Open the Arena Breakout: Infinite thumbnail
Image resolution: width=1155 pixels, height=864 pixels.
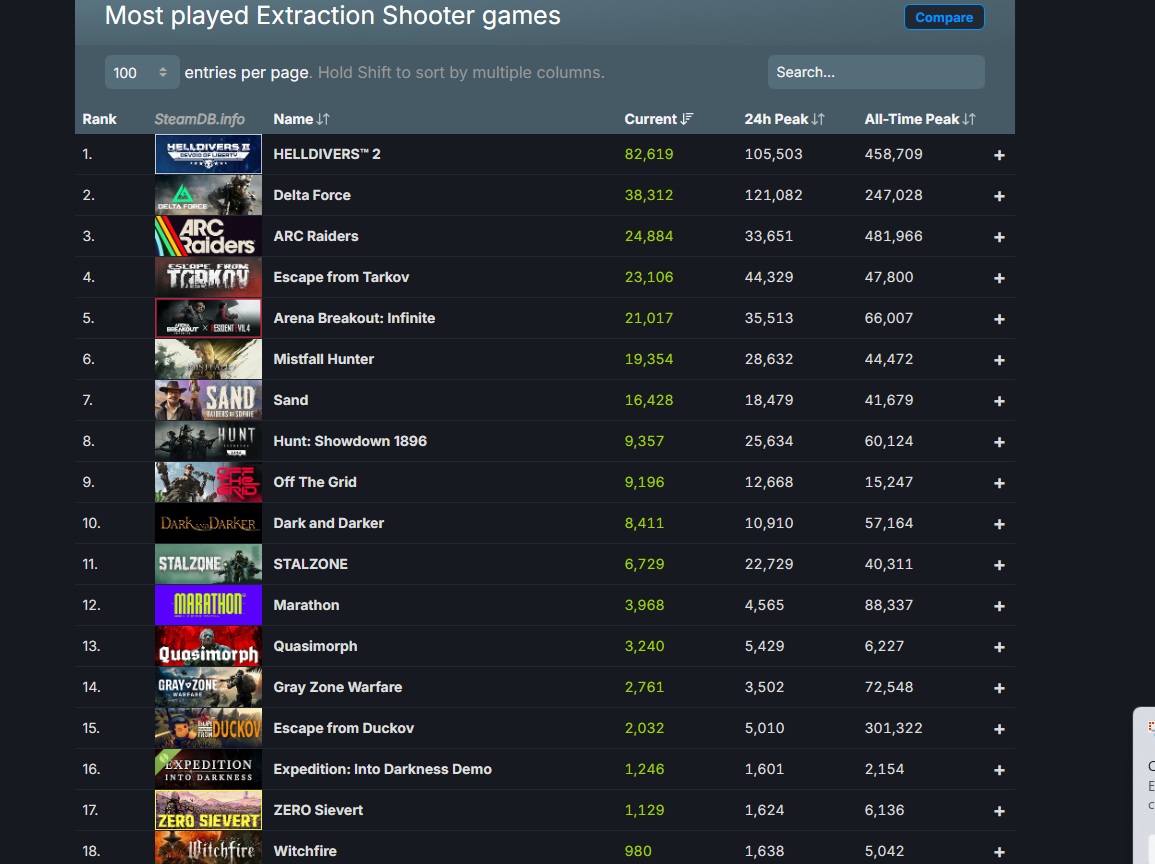click(208, 318)
